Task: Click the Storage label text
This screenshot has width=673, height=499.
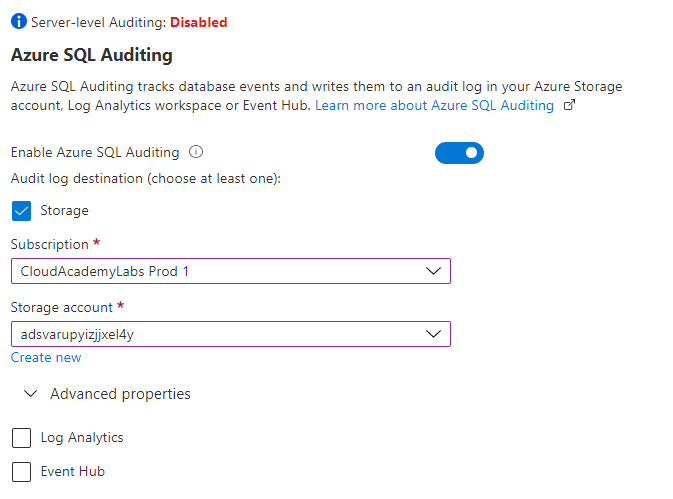Action: [x=64, y=211]
